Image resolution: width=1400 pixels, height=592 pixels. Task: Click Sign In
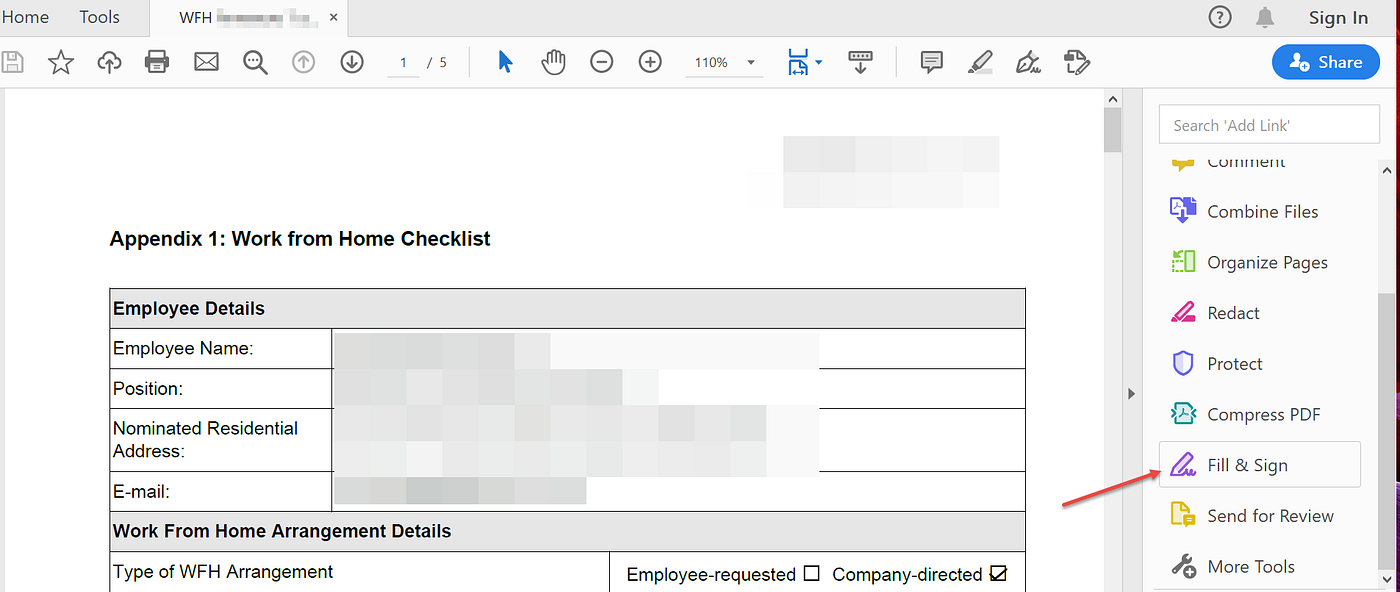[1338, 17]
